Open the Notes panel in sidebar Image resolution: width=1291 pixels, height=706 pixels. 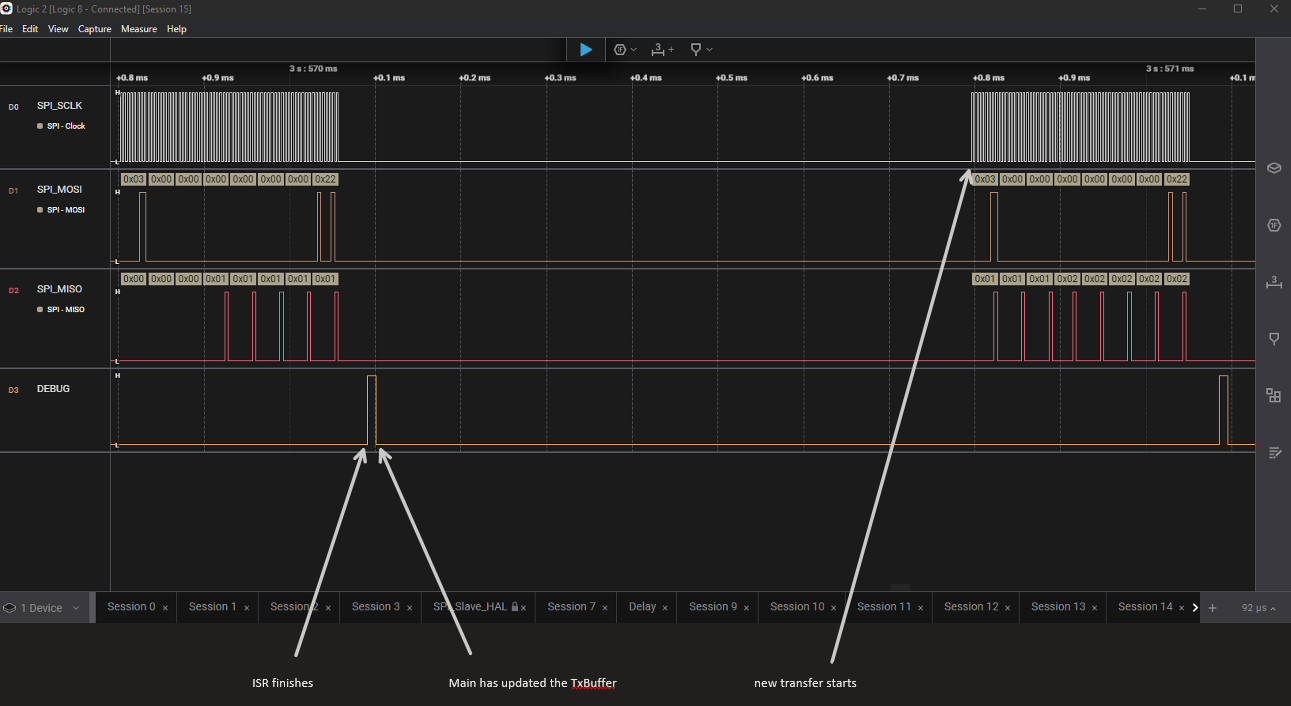pos(1273,453)
